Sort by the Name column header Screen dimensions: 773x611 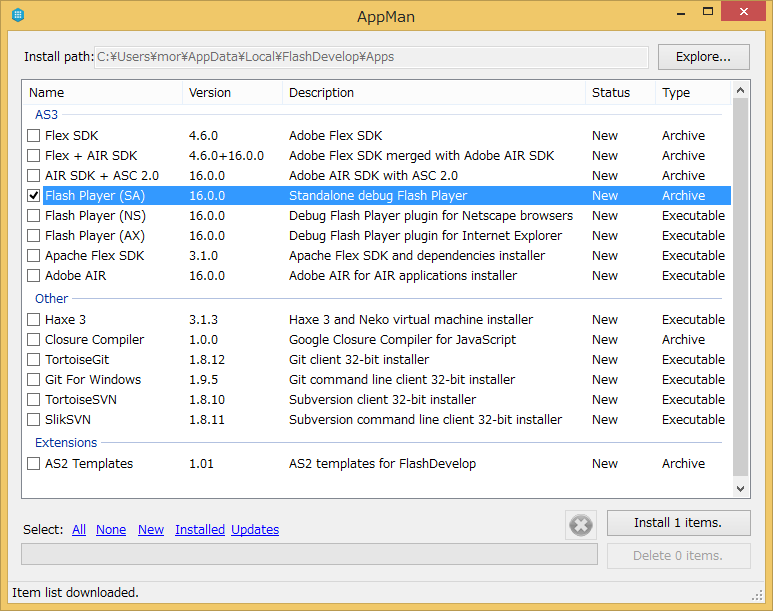point(103,93)
